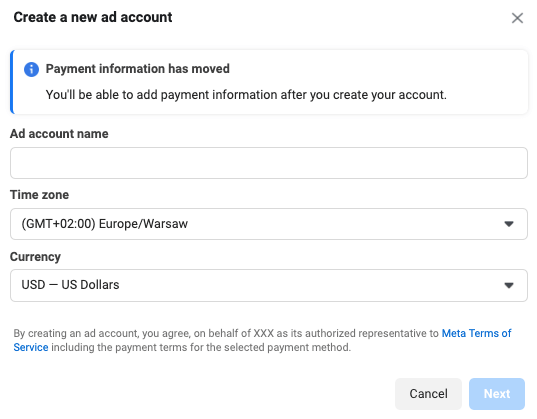This screenshot has height=419, width=537.
Task: Click the add payment information after account message
Action: point(246,95)
